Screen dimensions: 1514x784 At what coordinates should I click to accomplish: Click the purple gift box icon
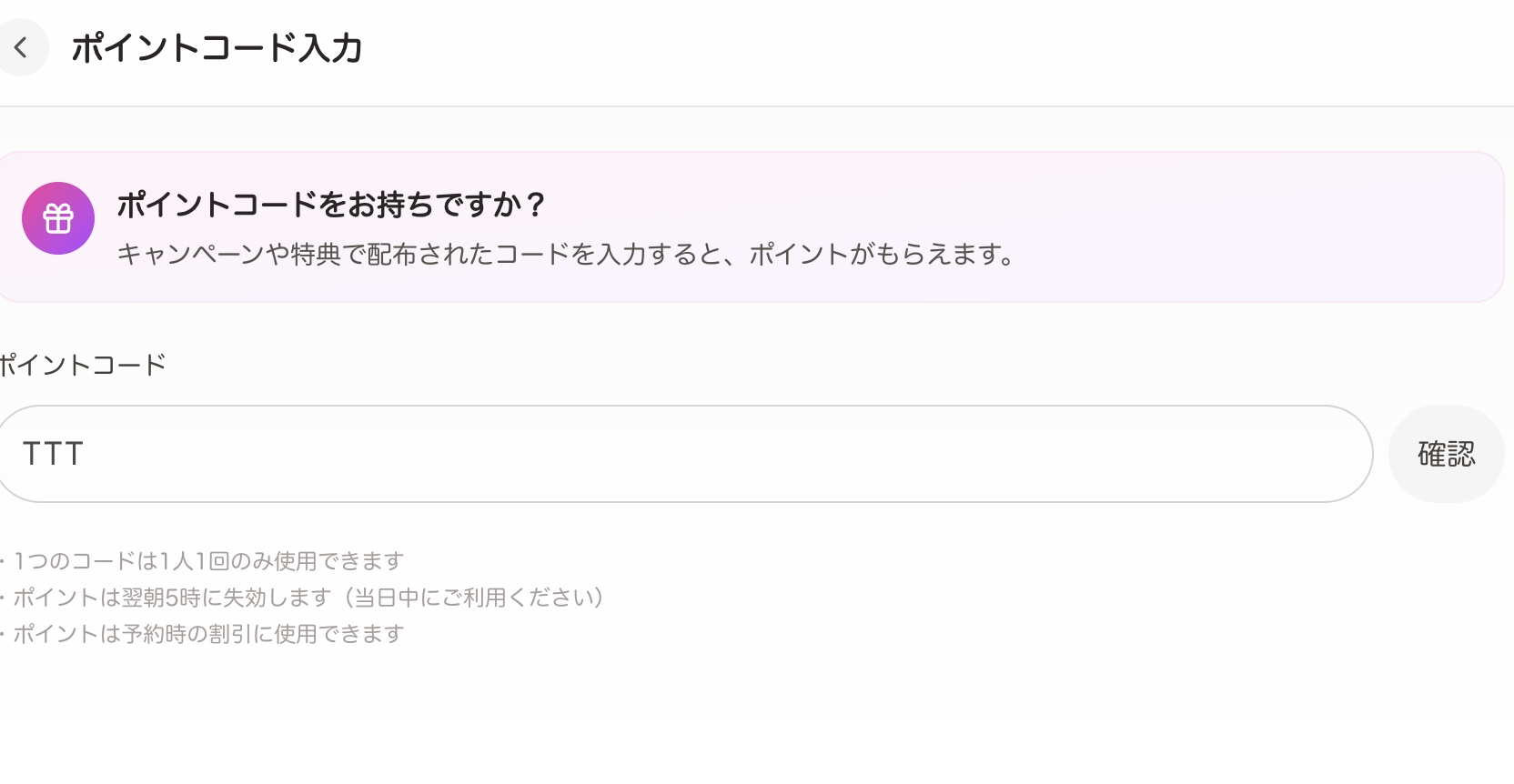[58, 218]
